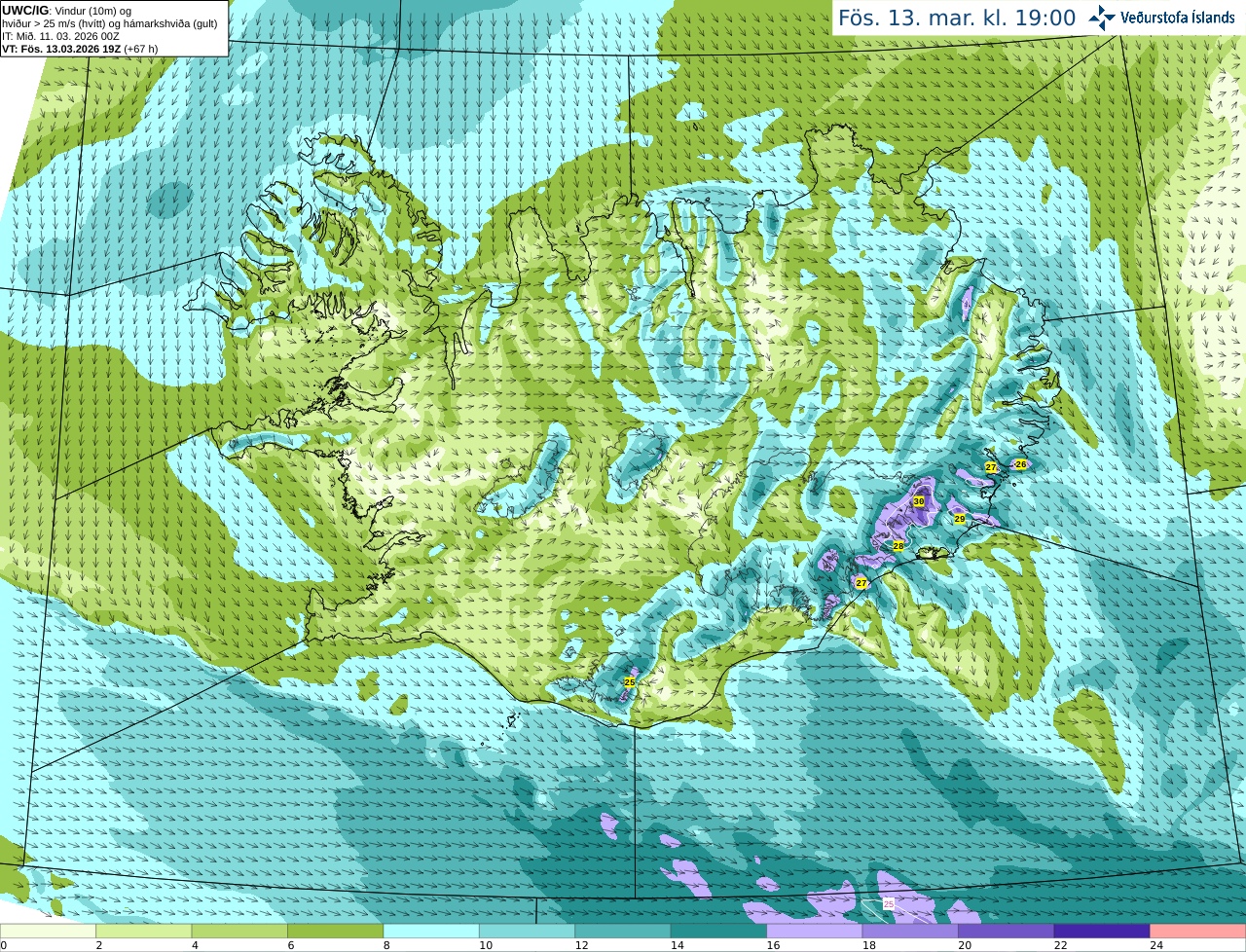Click the scale label '16'
This screenshot has height=952, width=1246.
[x=774, y=945]
